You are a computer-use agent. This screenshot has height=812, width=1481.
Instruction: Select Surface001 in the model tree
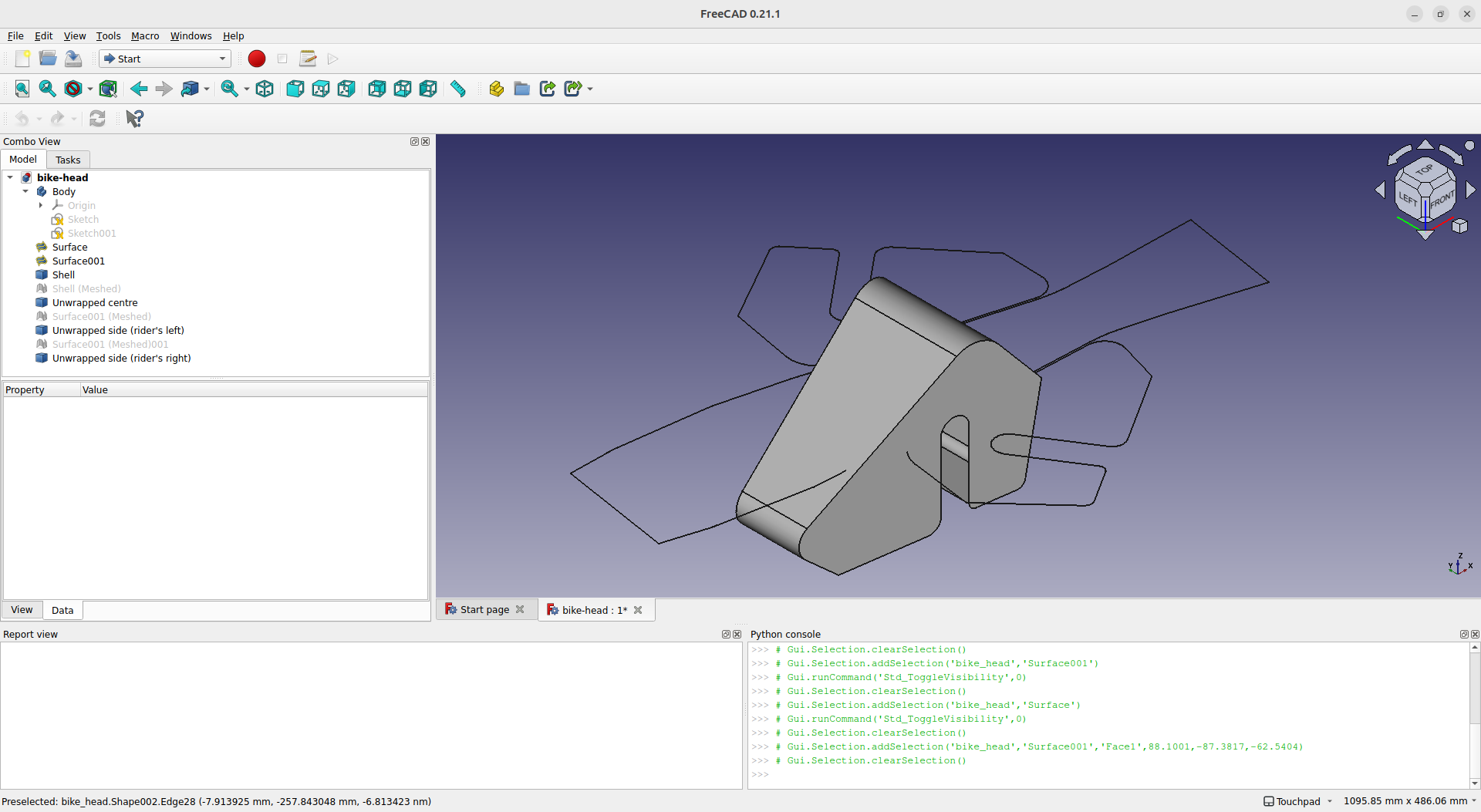coord(79,261)
